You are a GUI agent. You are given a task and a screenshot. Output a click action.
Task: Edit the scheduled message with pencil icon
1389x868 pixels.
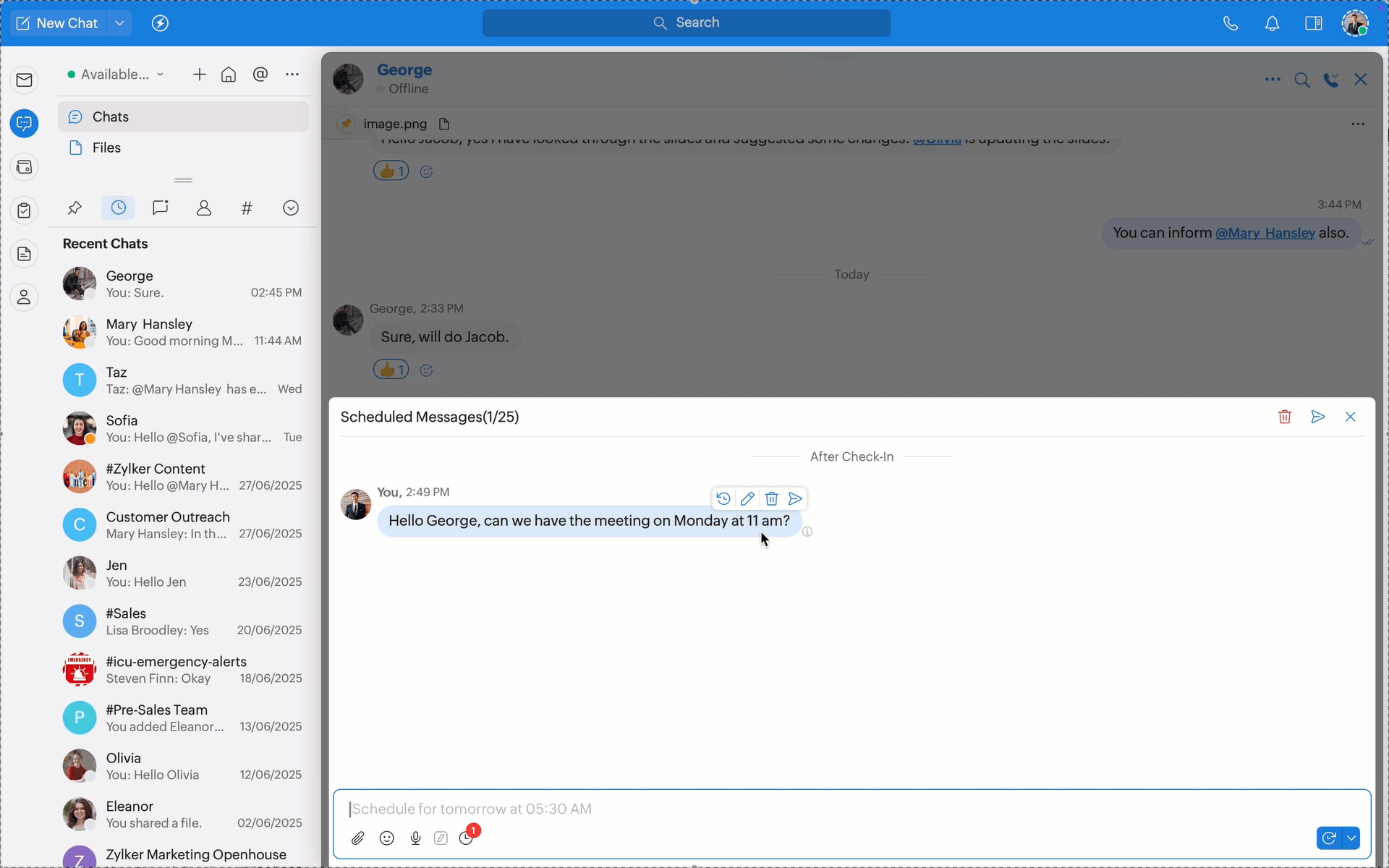click(x=747, y=498)
